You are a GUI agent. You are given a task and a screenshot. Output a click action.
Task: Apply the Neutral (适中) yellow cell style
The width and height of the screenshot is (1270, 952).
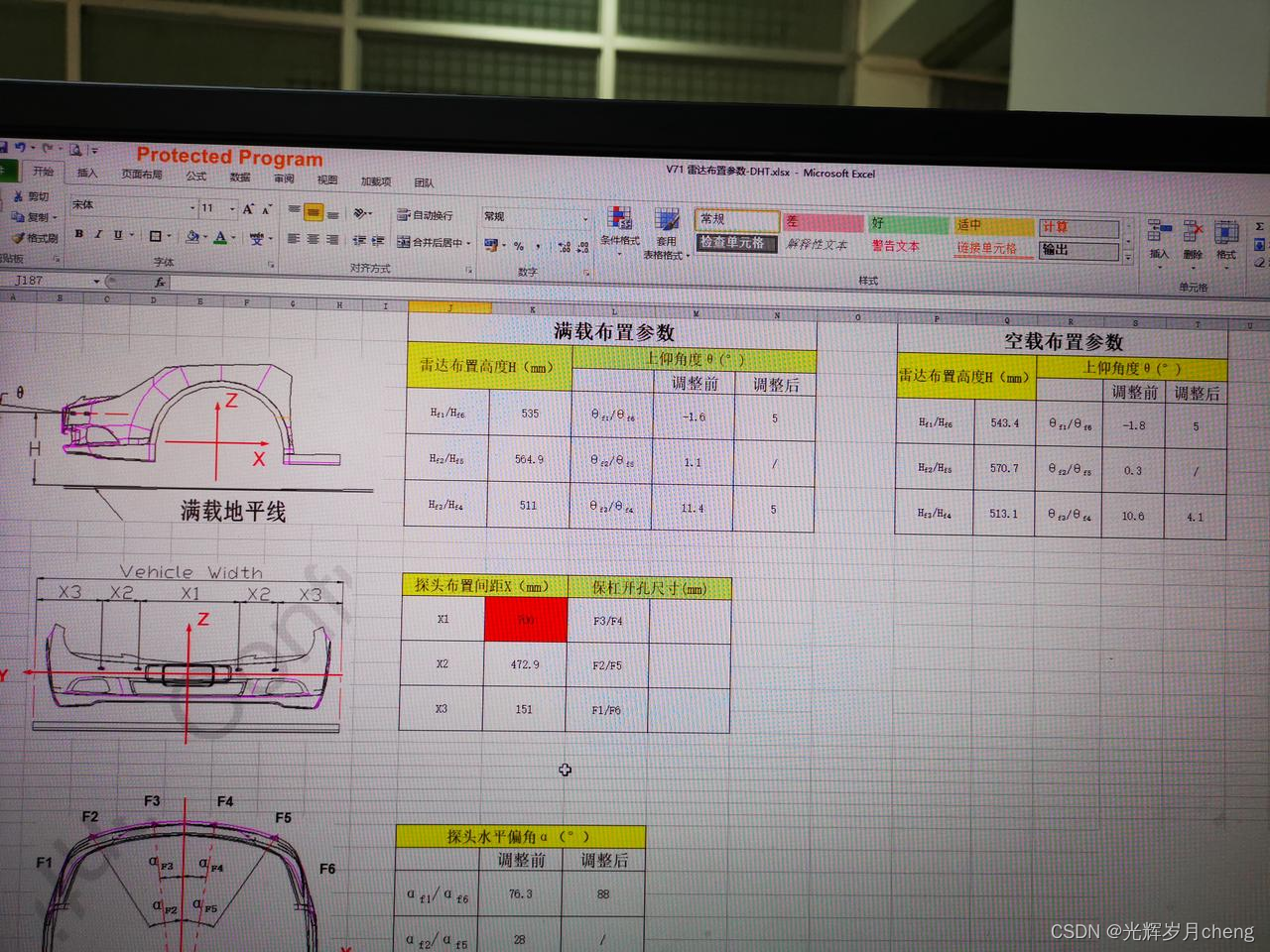point(994,226)
